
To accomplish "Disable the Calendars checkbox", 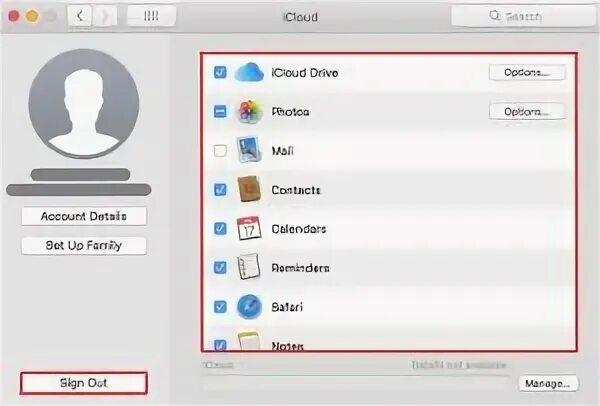I will [x=220, y=228].
